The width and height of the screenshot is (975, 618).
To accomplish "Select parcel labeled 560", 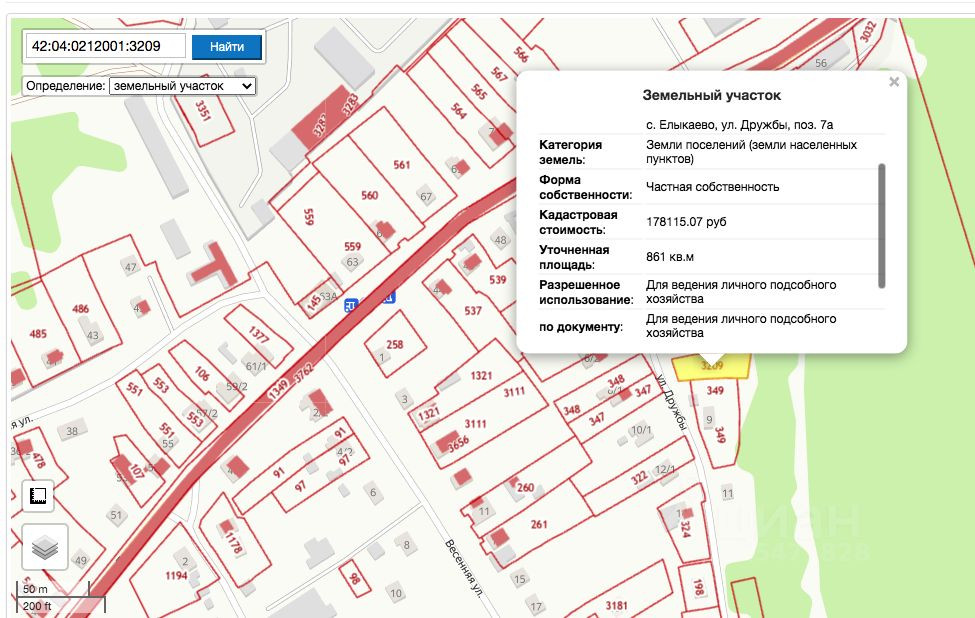I will coord(369,195).
